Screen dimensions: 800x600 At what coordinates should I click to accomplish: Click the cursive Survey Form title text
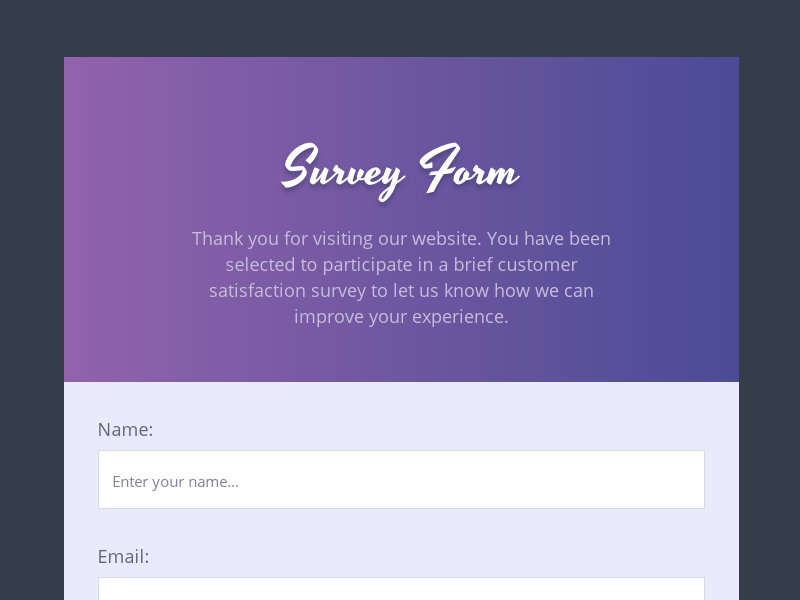coord(400,172)
